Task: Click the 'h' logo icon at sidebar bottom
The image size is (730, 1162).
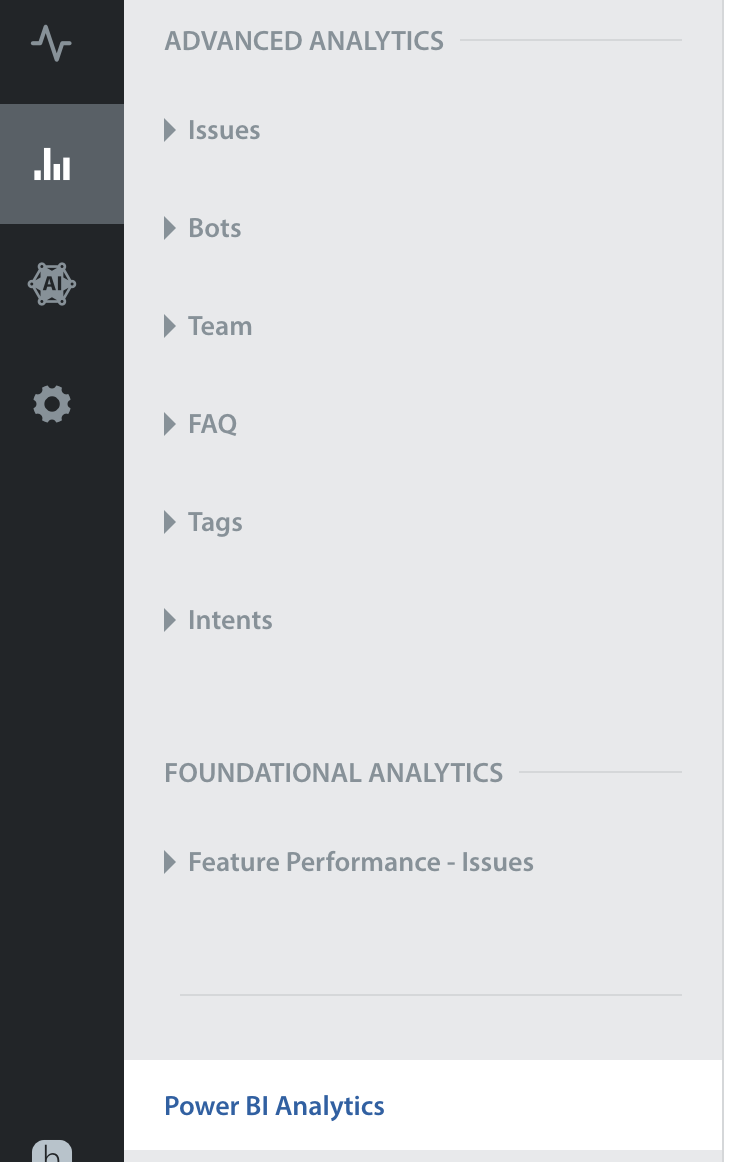Action: [x=52, y=1151]
